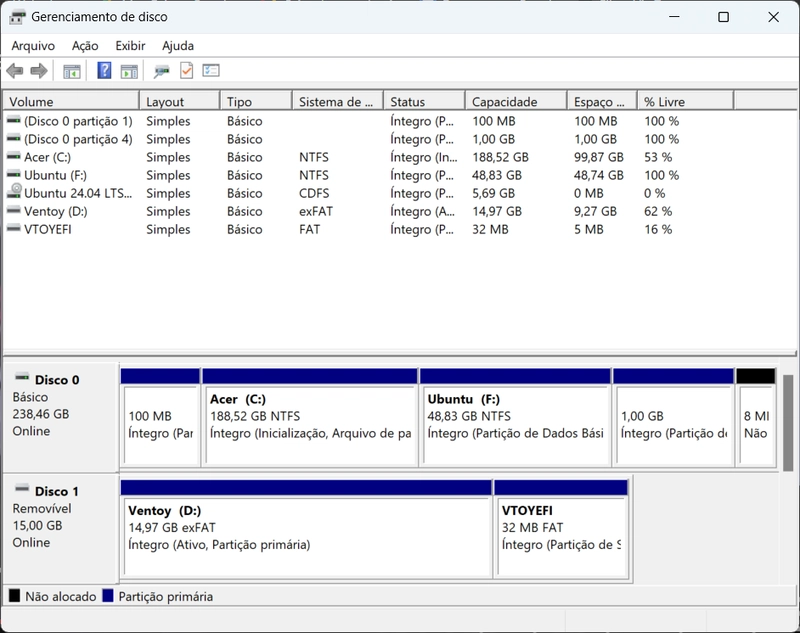The image size is (800, 633).
Task: Sort by the % Livre column header
Action: (x=685, y=102)
